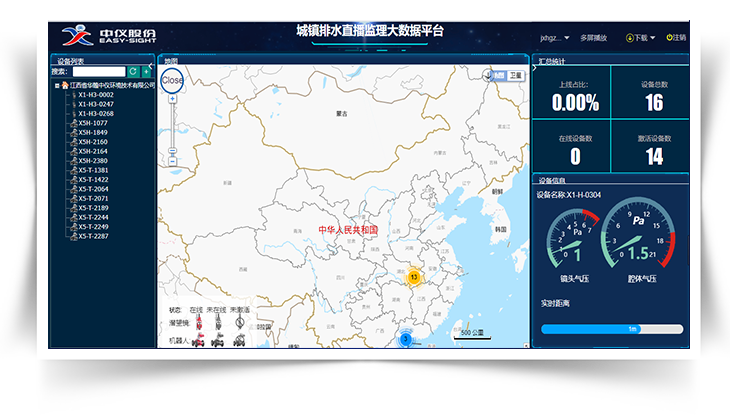730x415 pixels.
Task: Click the real-time distance progress bar
Action: (612, 328)
